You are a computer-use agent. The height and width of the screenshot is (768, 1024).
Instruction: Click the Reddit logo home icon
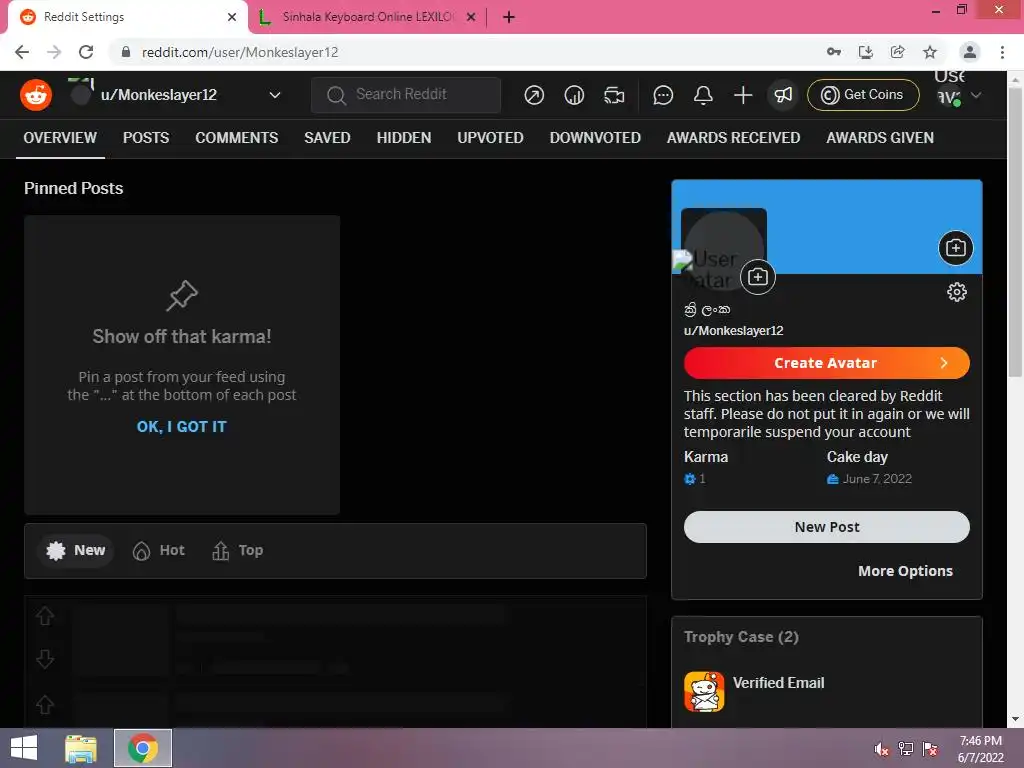tap(36, 95)
